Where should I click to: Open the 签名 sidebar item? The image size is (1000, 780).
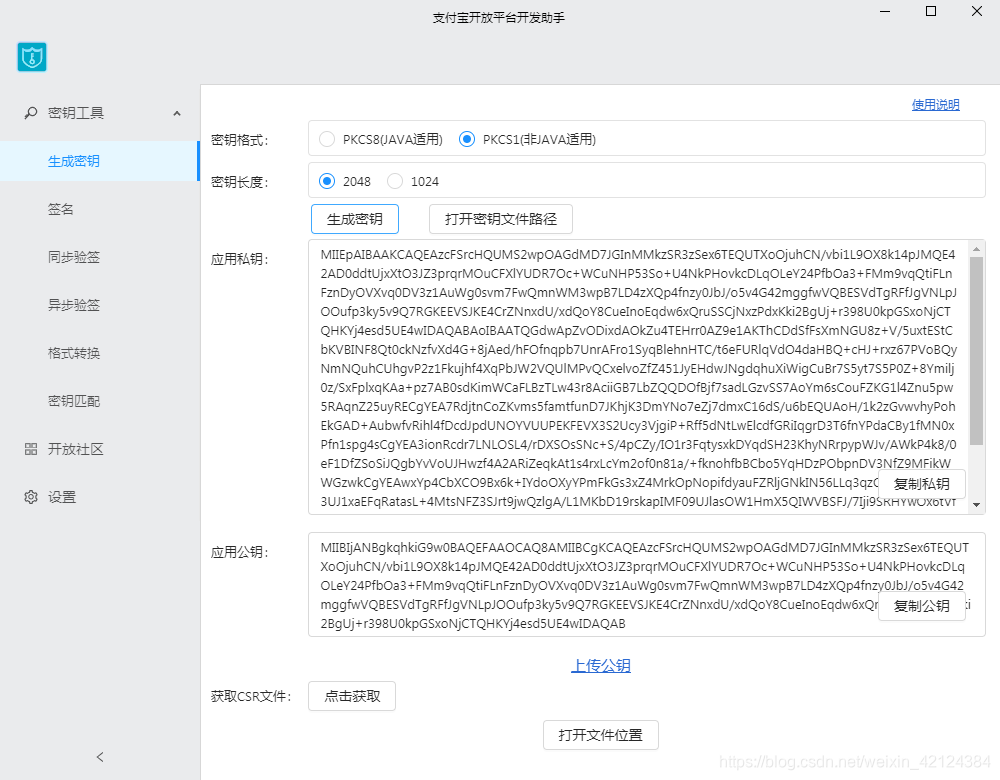pos(61,209)
